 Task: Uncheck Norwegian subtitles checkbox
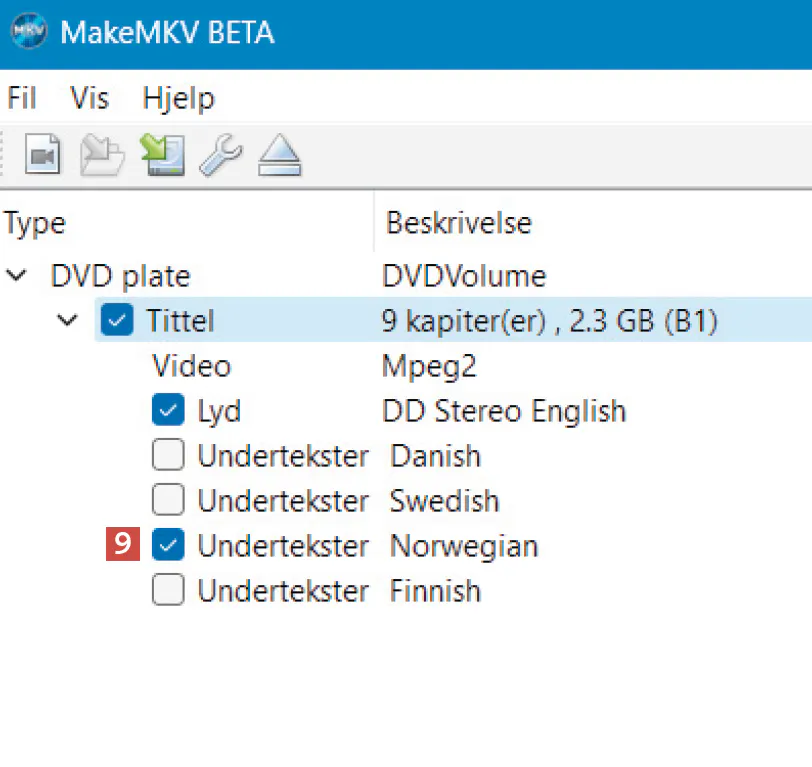point(168,546)
